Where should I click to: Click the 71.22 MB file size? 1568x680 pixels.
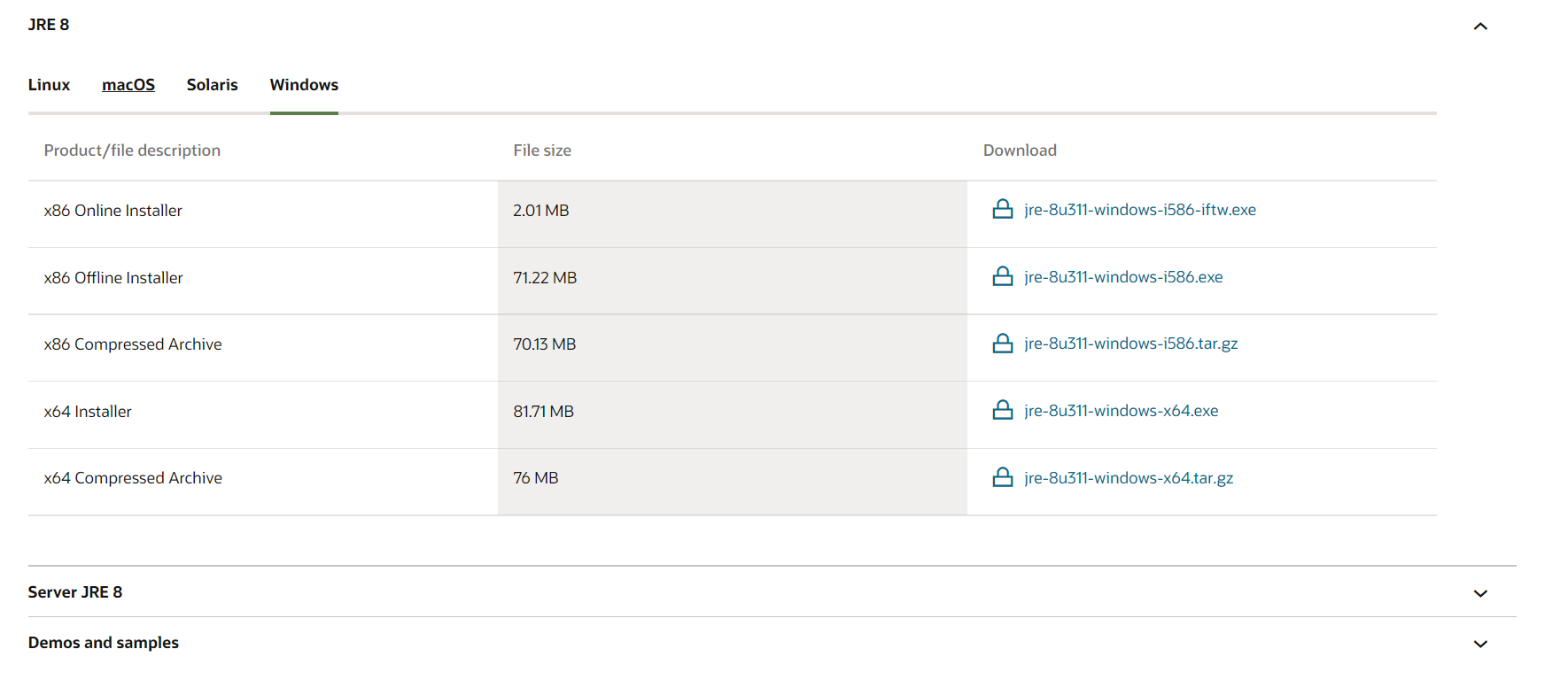click(x=545, y=278)
